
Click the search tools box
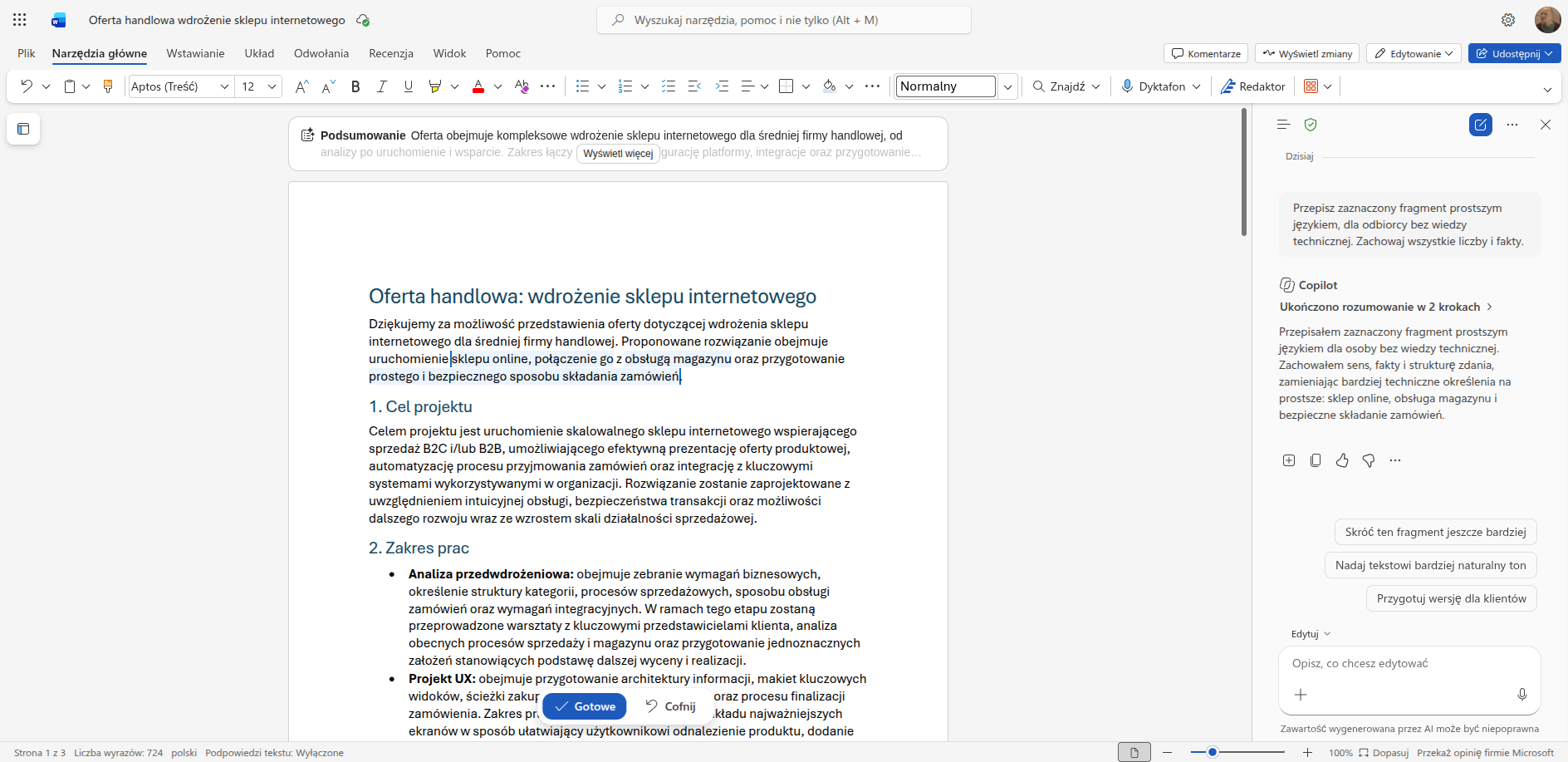pos(784,20)
